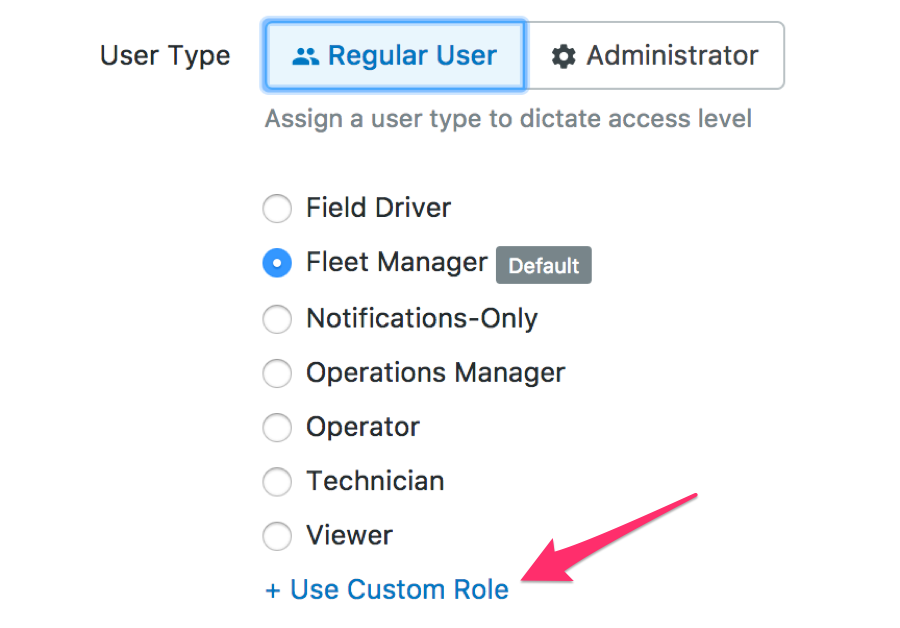Click the Technician role label
This screenshot has width=900, height=628.
pyautogui.click(x=375, y=481)
